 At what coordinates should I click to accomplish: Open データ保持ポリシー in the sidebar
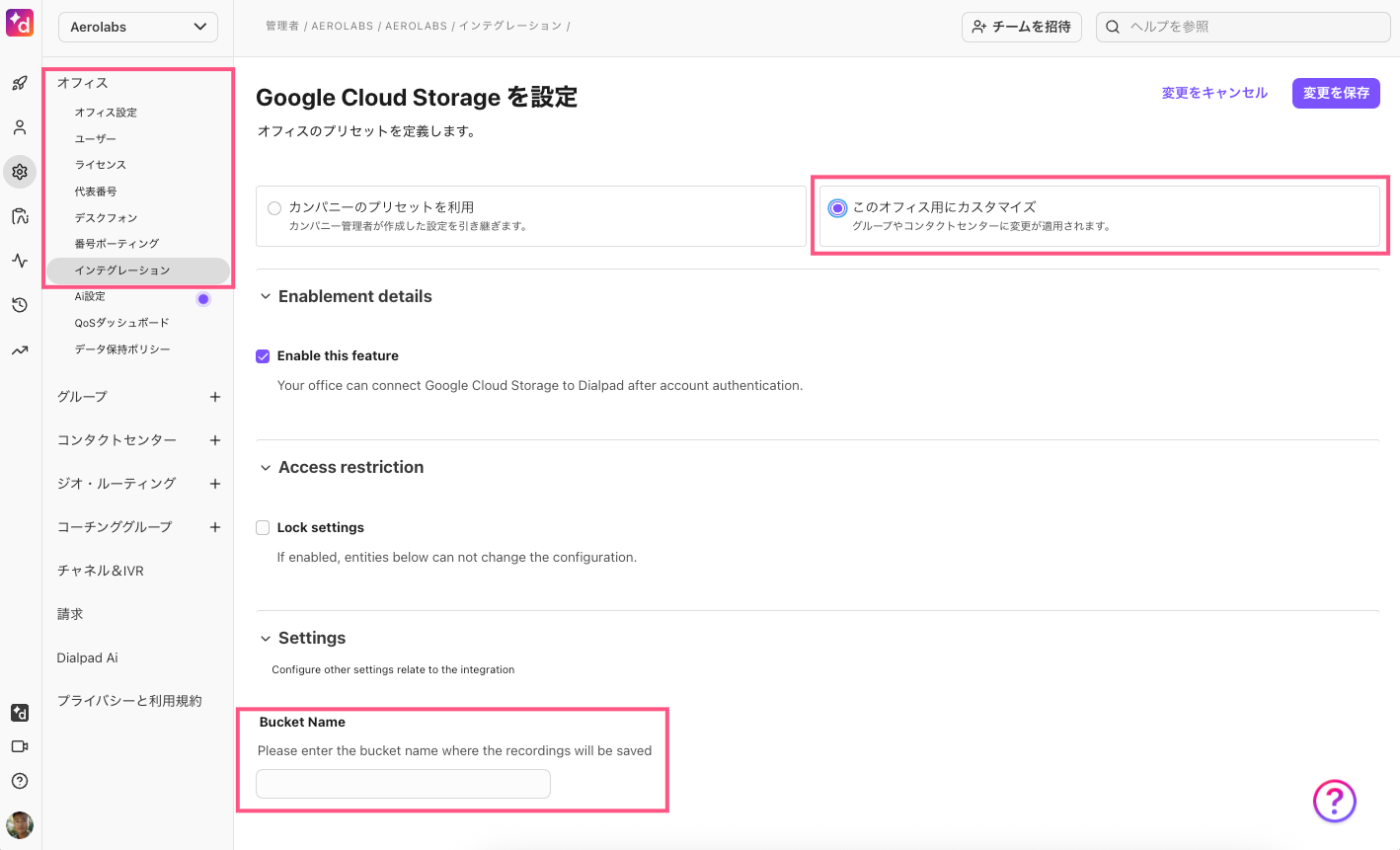coord(121,349)
